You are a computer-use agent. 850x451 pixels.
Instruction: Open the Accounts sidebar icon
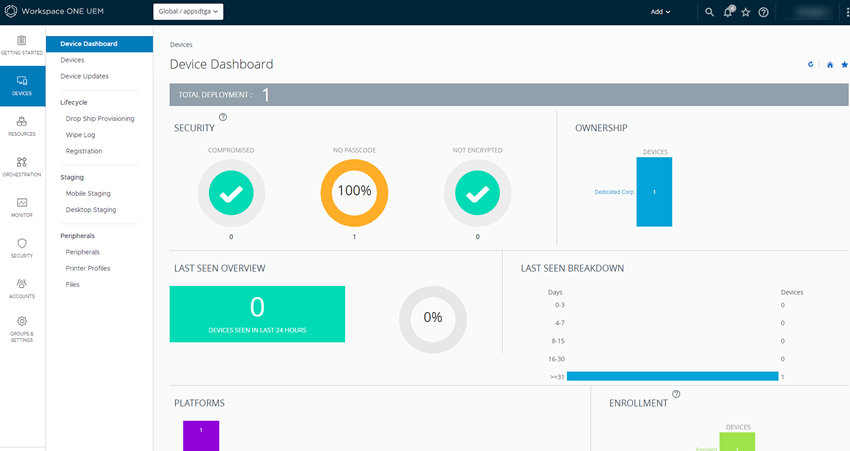tap(22, 289)
